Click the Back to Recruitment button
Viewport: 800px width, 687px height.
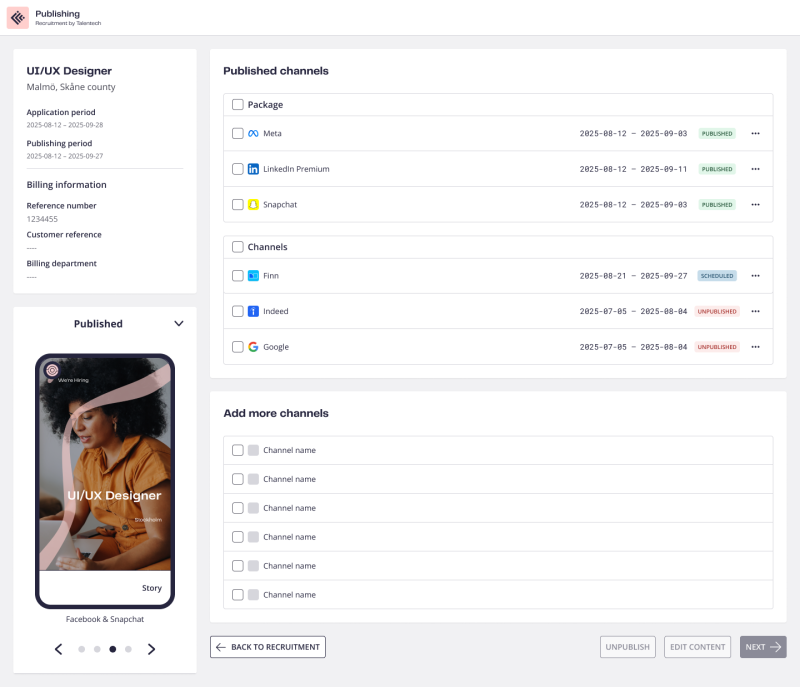point(268,647)
